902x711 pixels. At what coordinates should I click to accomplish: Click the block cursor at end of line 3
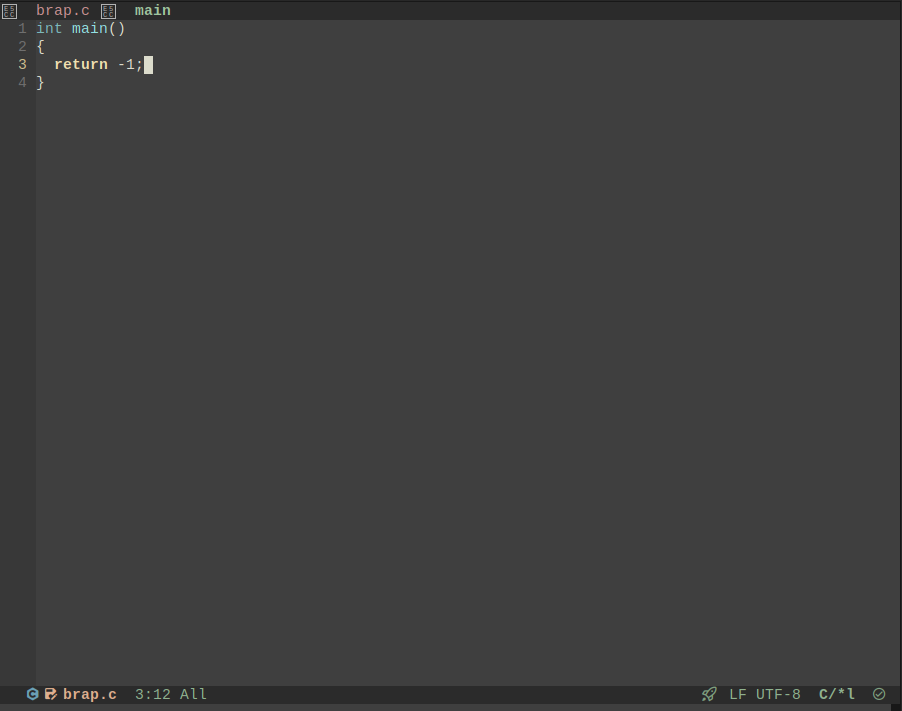(148, 65)
